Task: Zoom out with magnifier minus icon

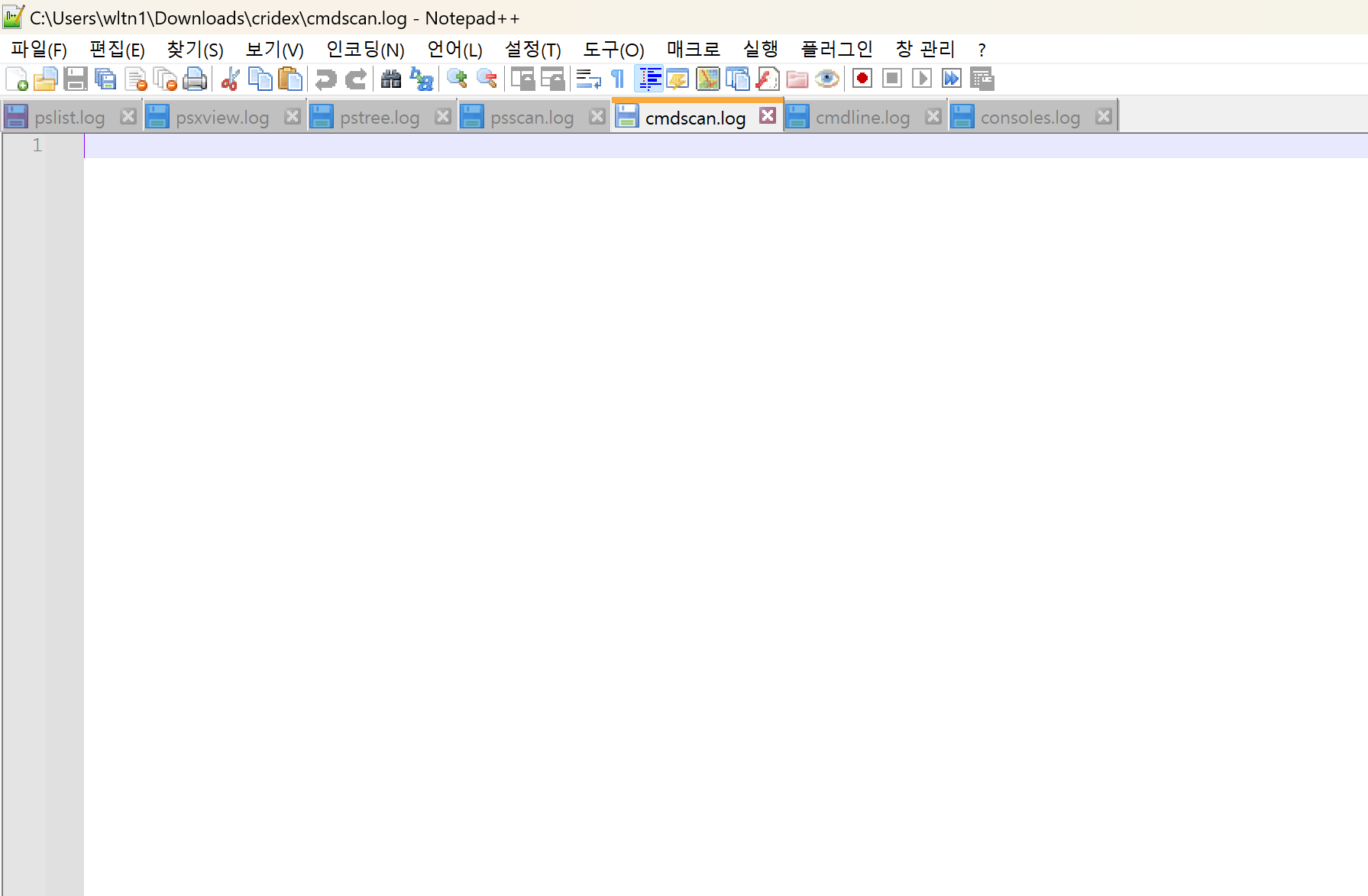Action: pos(487,79)
